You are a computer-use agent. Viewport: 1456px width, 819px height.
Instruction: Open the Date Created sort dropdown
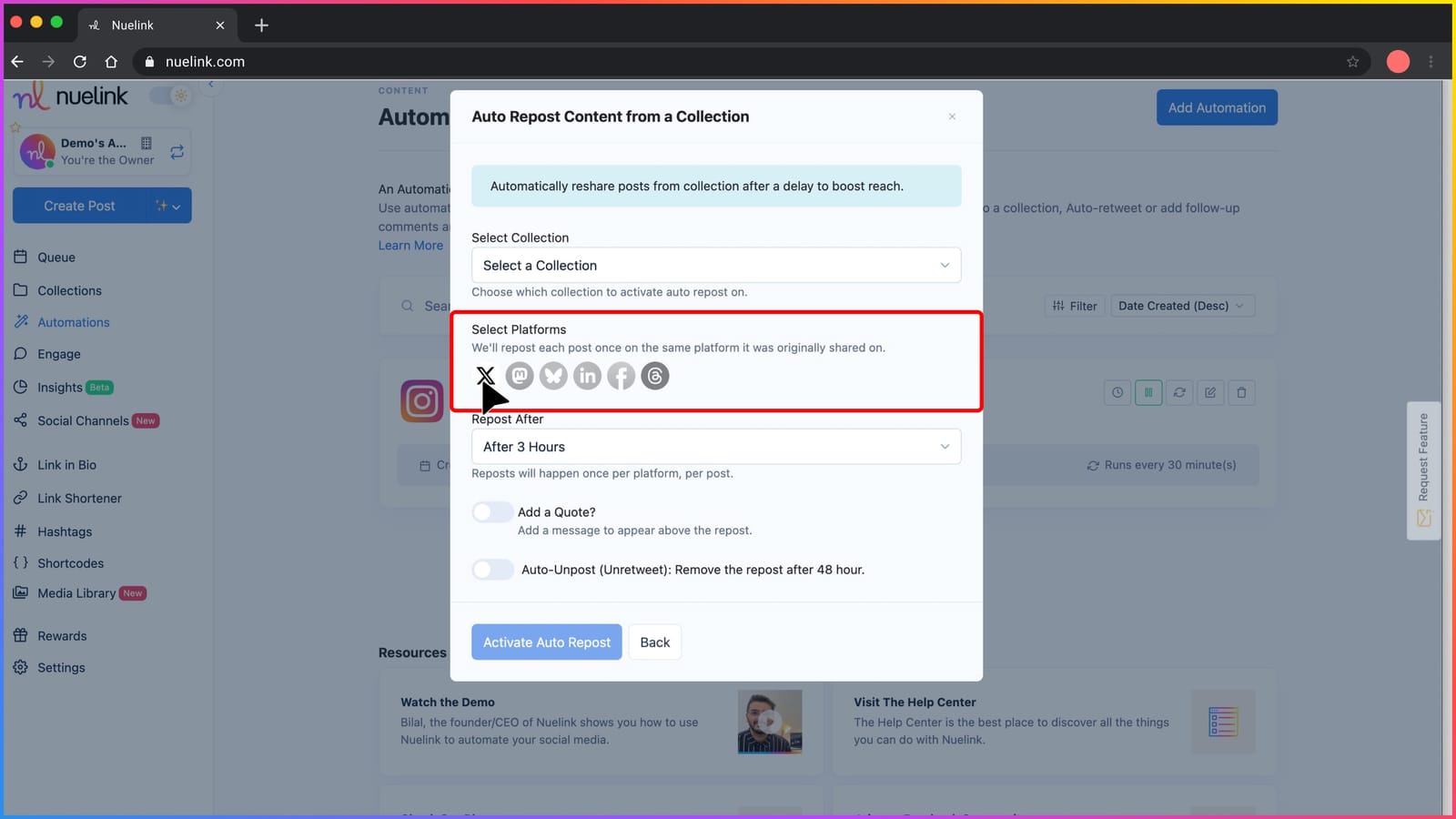pyautogui.click(x=1181, y=306)
